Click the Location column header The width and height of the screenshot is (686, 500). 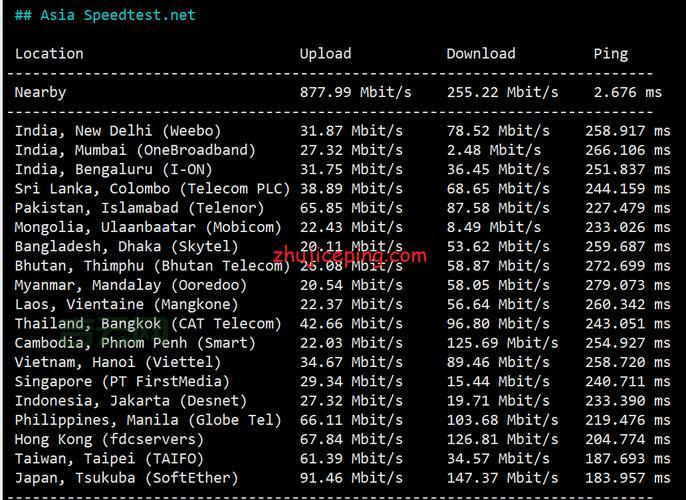click(49, 54)
